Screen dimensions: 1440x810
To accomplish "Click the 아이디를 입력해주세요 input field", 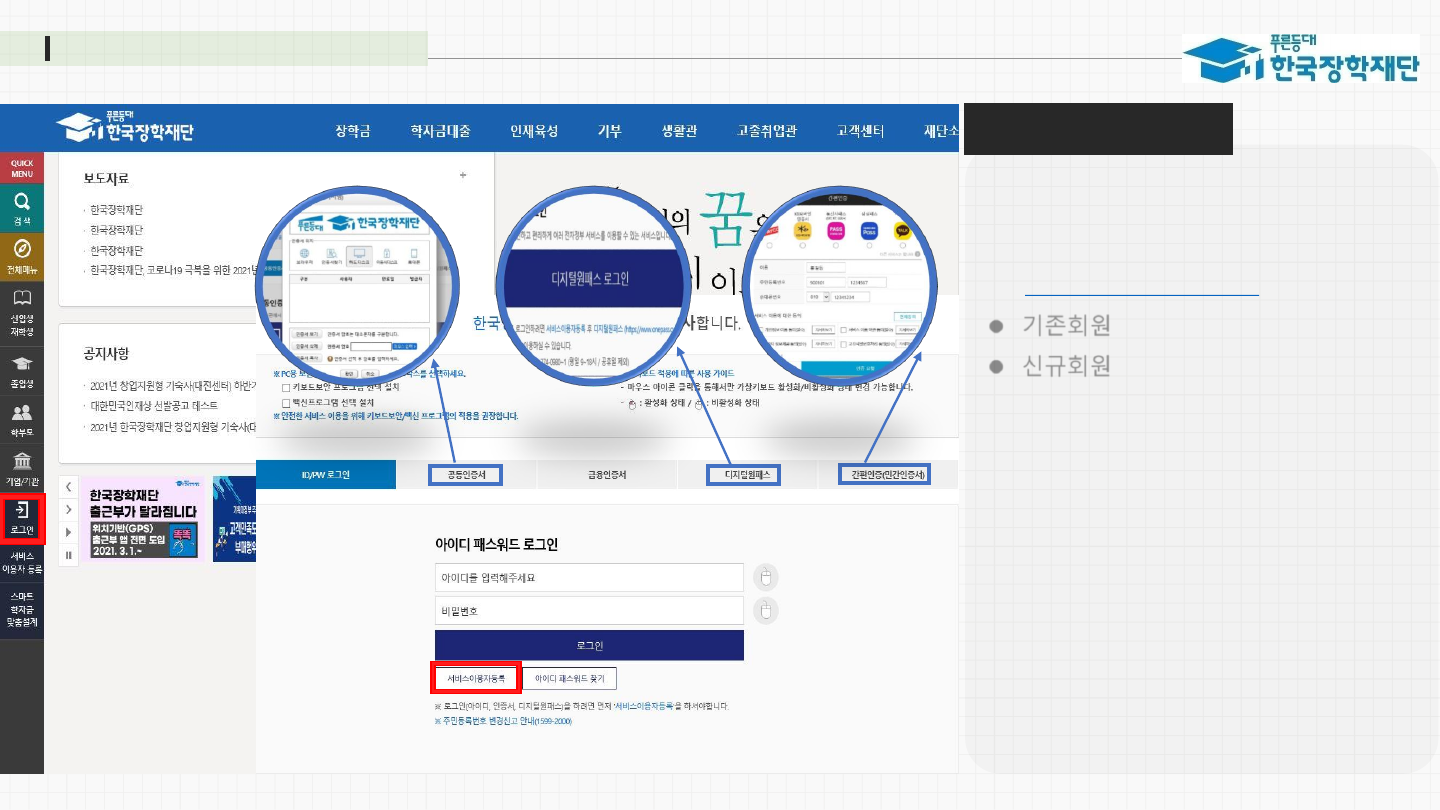I will [589, 578].
